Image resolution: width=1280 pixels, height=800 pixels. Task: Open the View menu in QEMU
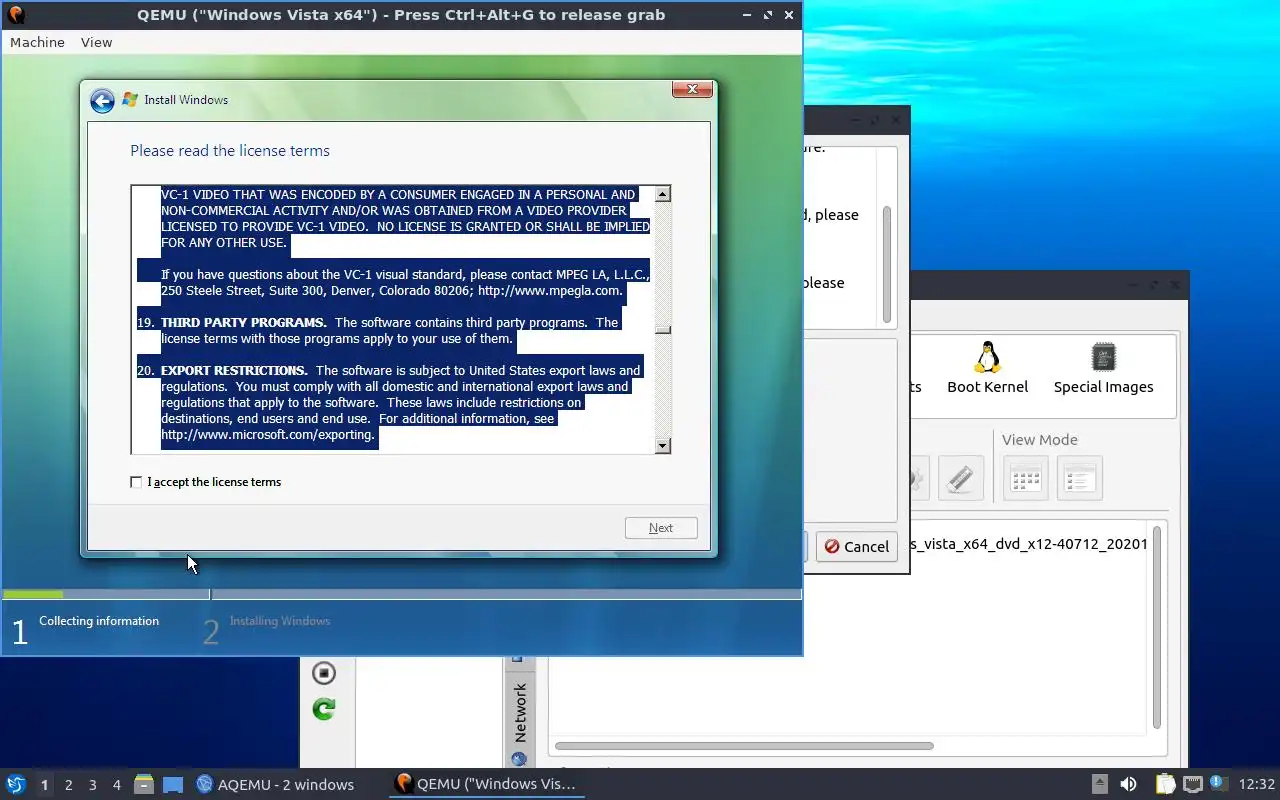pyautogui.click(x=96, y=42)
